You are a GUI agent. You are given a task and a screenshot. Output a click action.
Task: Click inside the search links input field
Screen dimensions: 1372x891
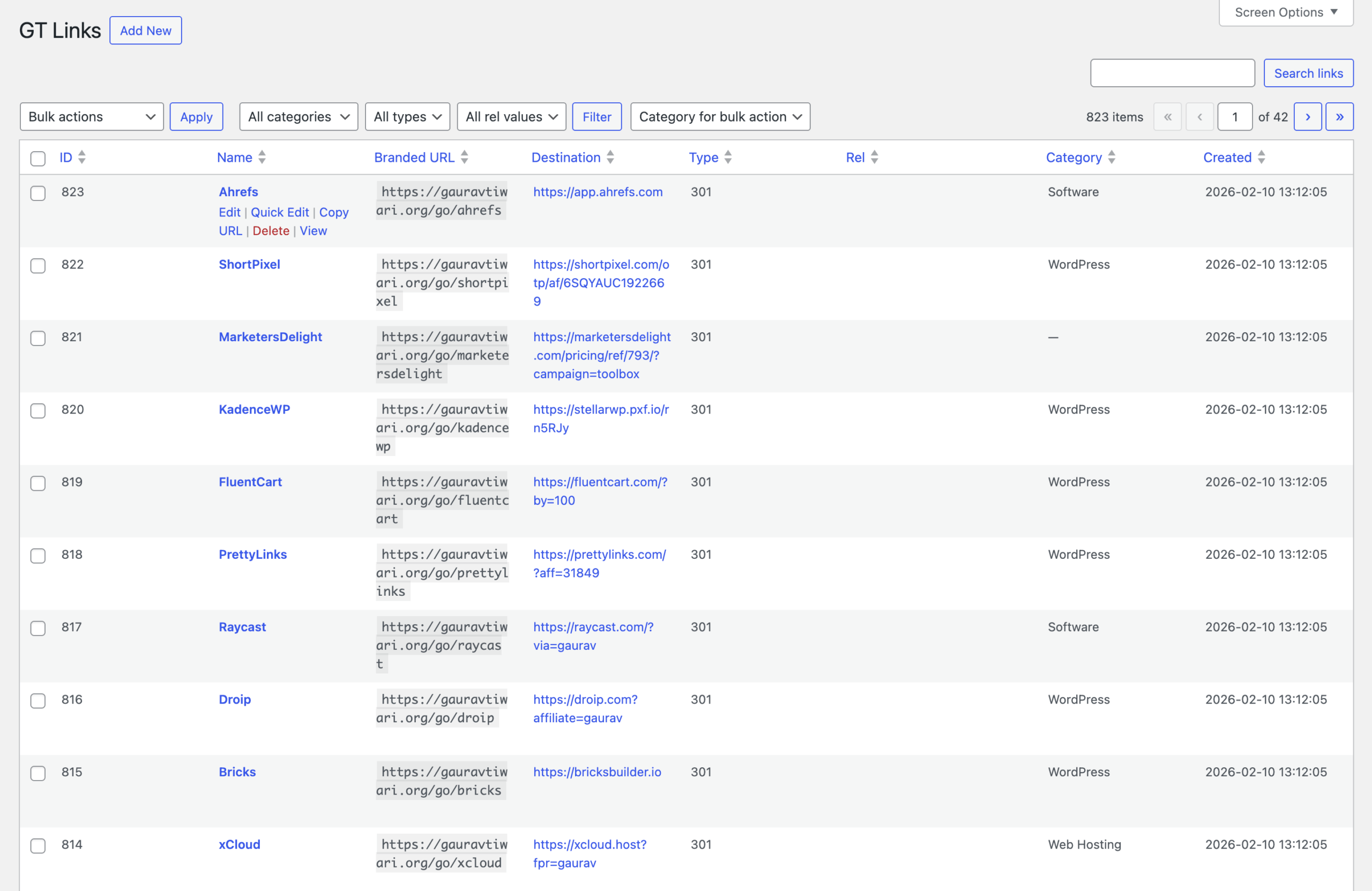coord(1172,73)
